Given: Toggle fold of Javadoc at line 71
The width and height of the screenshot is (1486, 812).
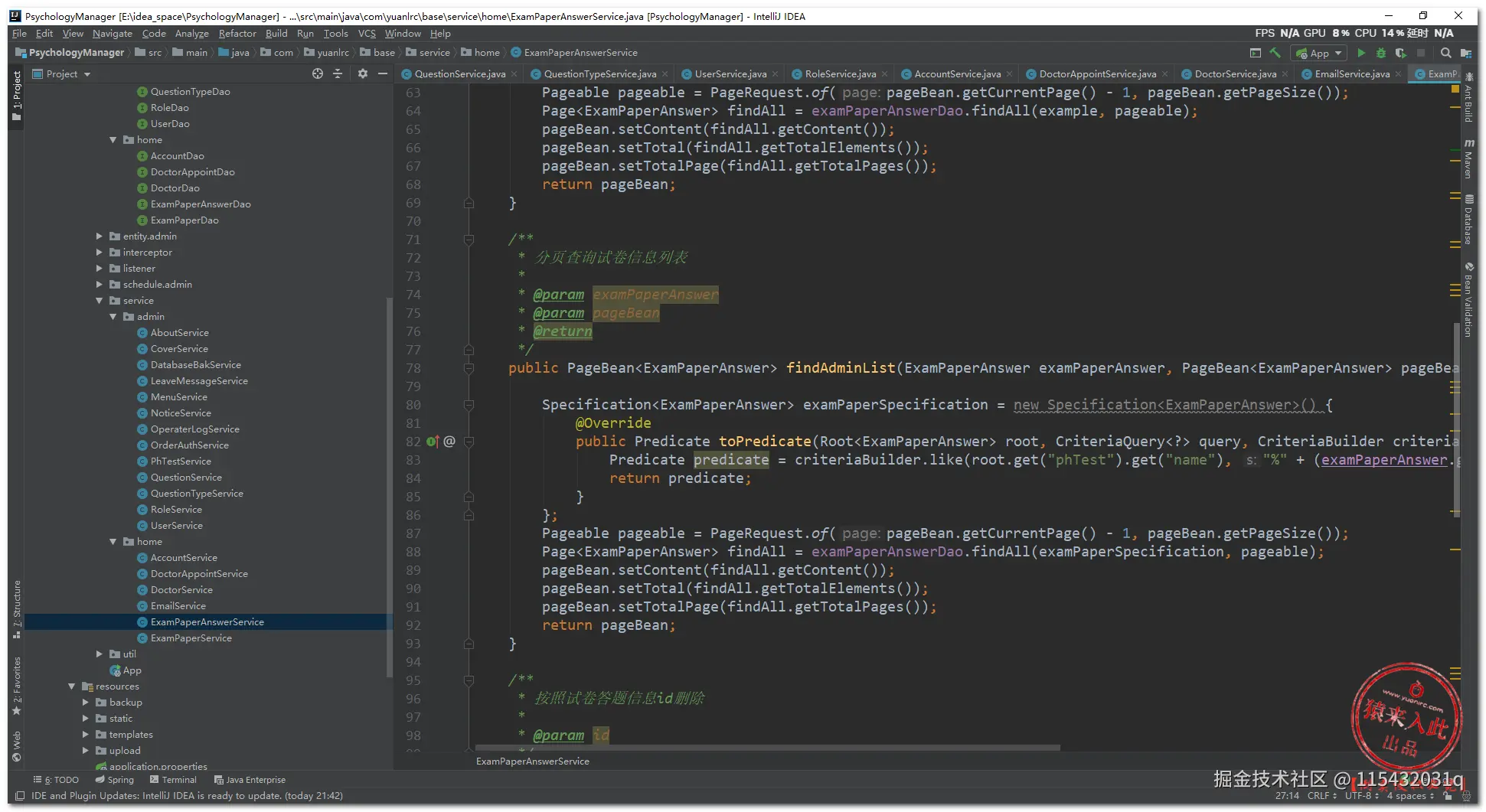Looking at the screenshot, I should [469, 240].
